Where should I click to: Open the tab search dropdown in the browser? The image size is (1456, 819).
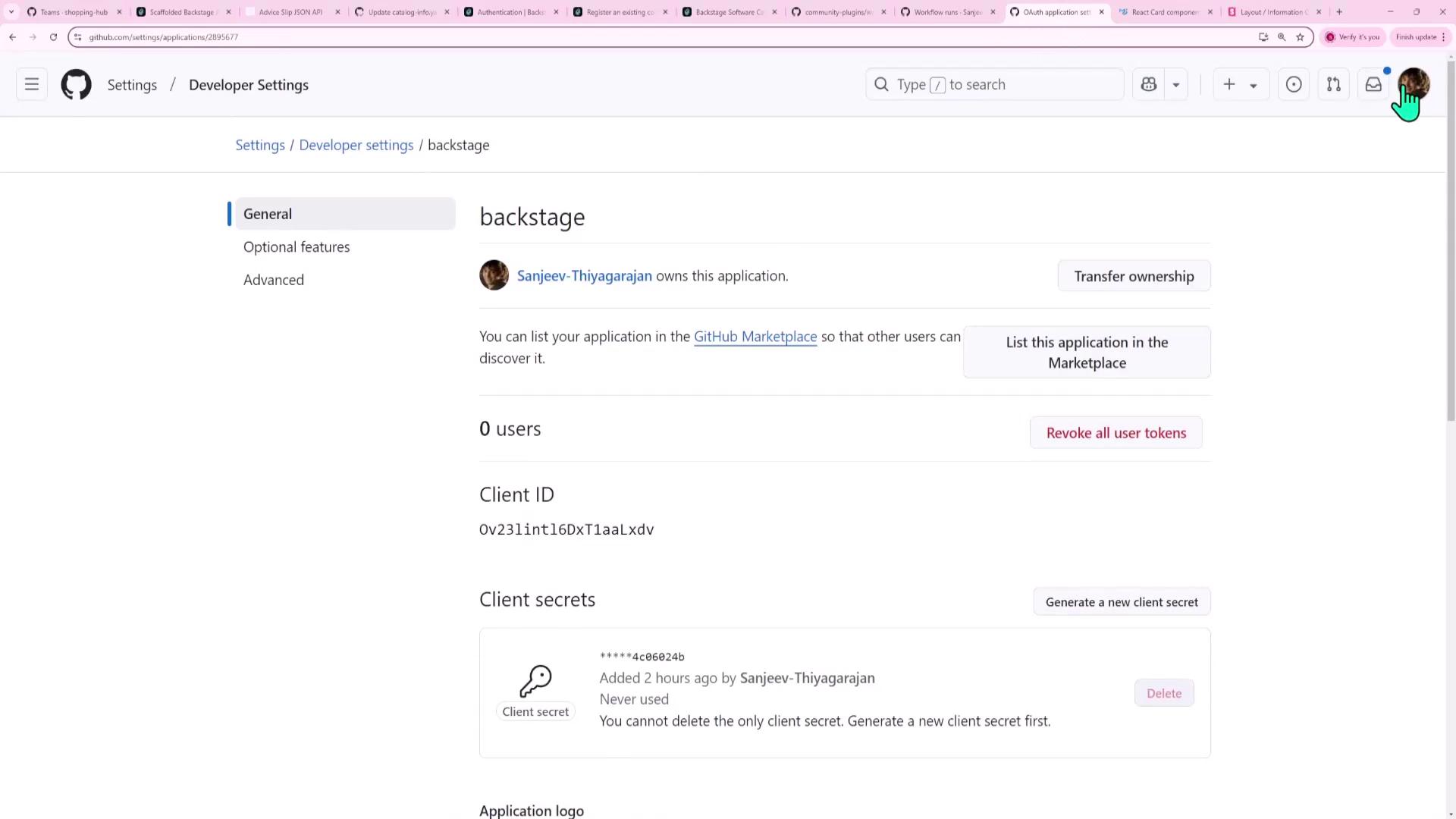(x=11, y=12)
